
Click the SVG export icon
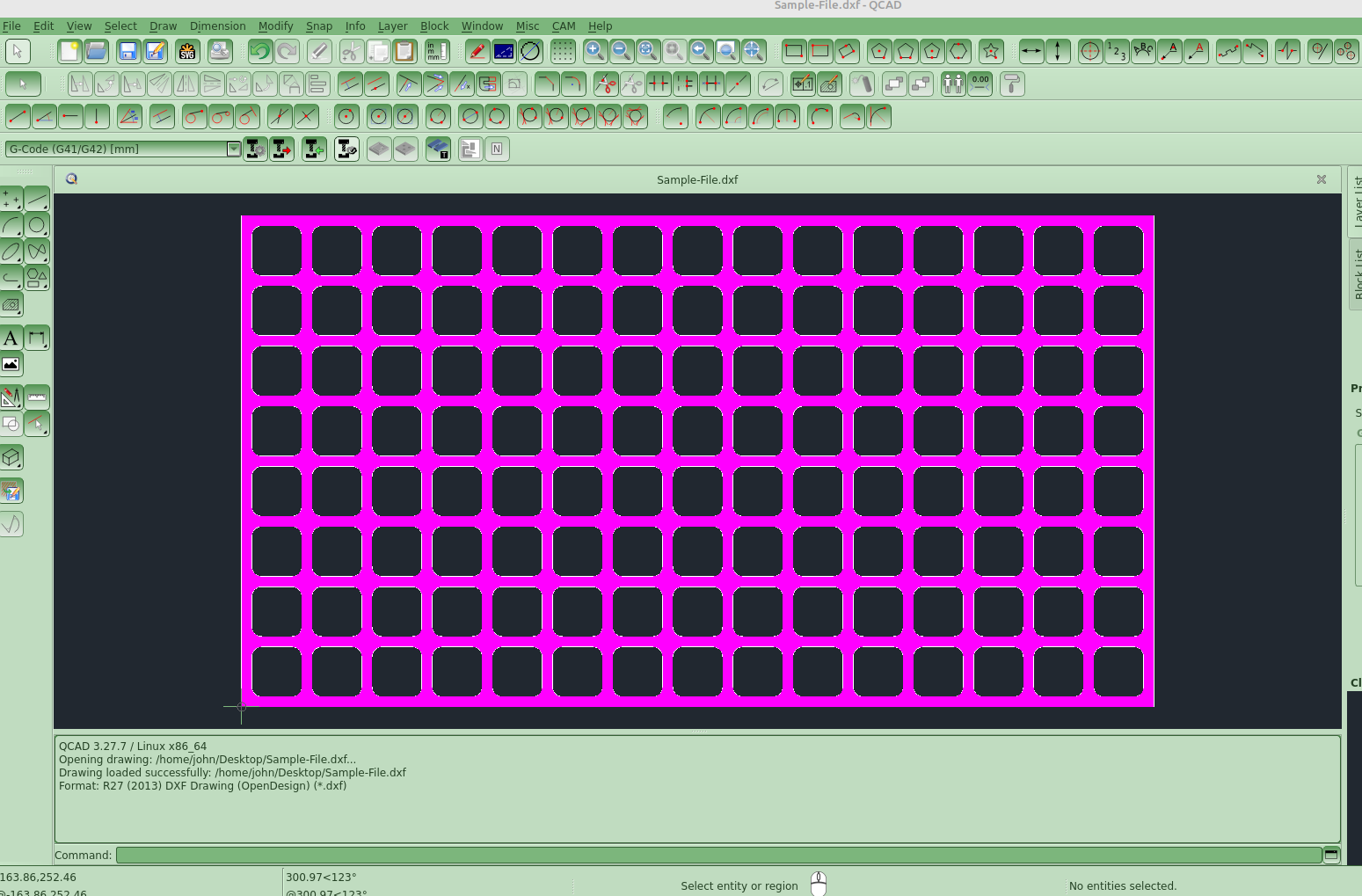point(186,51)
